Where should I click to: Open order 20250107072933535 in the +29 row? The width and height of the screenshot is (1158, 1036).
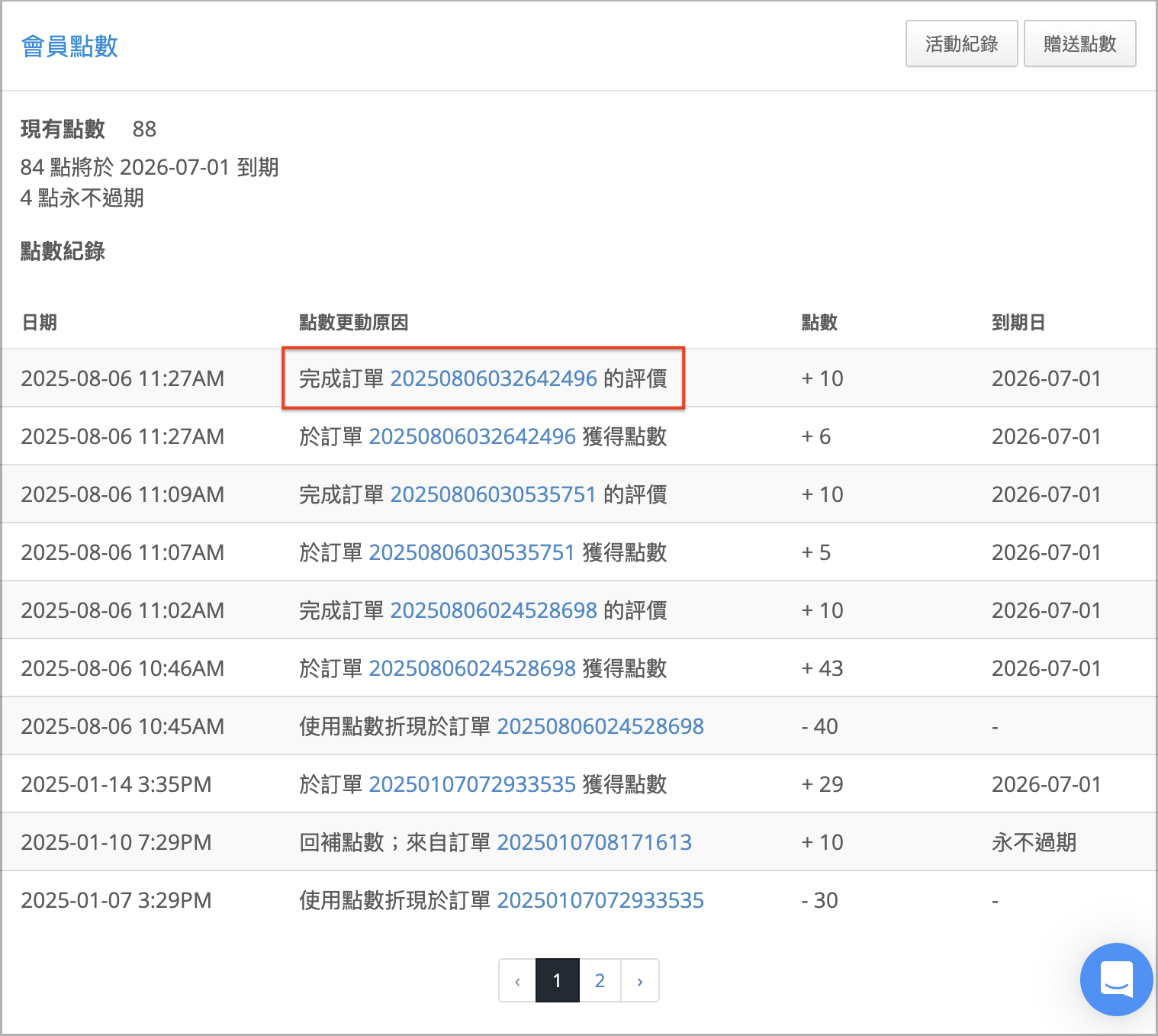[x=472, y=784]
